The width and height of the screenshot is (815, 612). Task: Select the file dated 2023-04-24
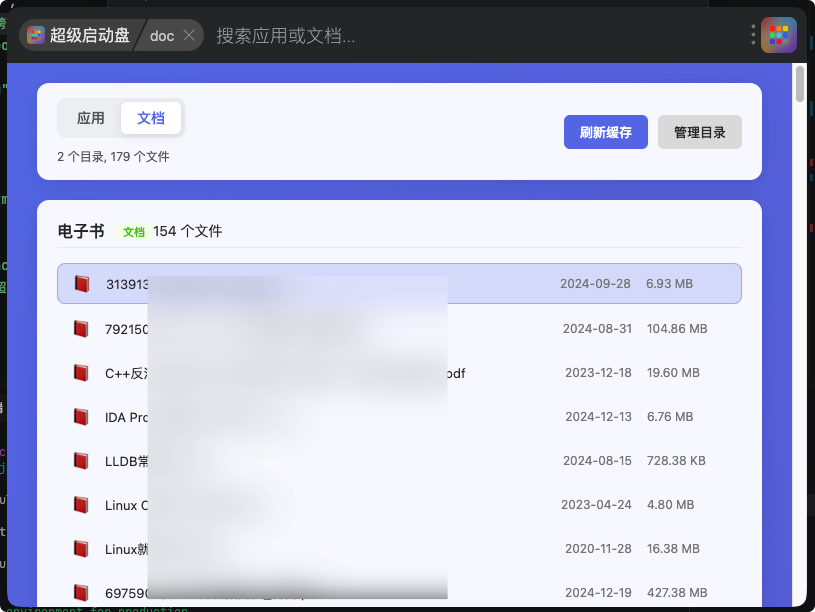(x=596, y=505)
